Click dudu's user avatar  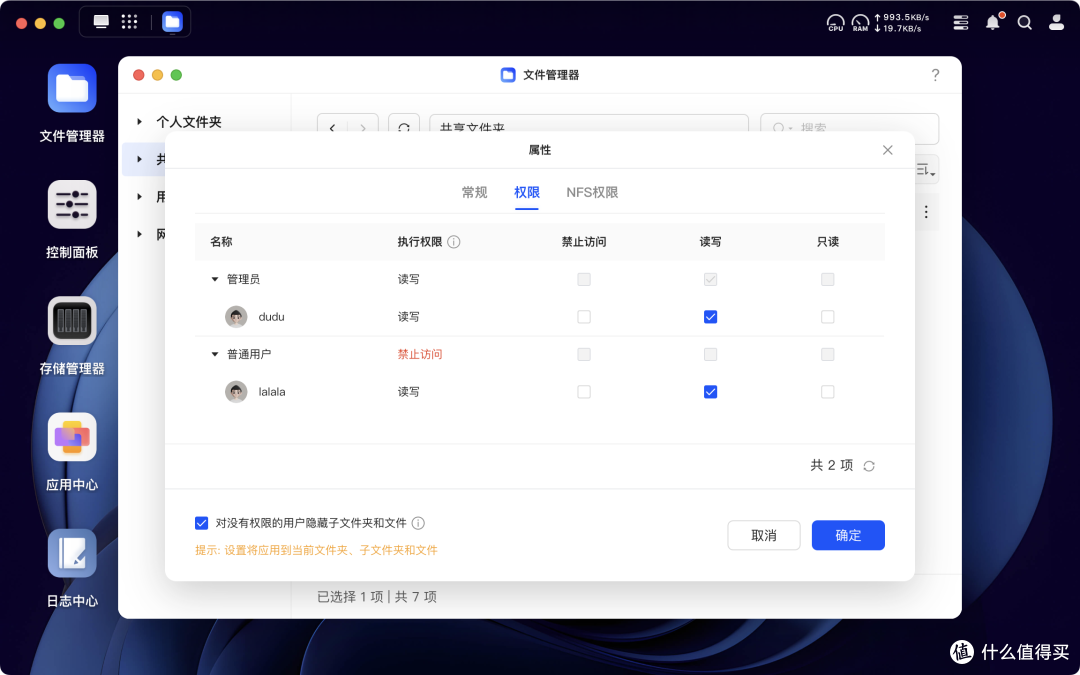pos(236,317)
